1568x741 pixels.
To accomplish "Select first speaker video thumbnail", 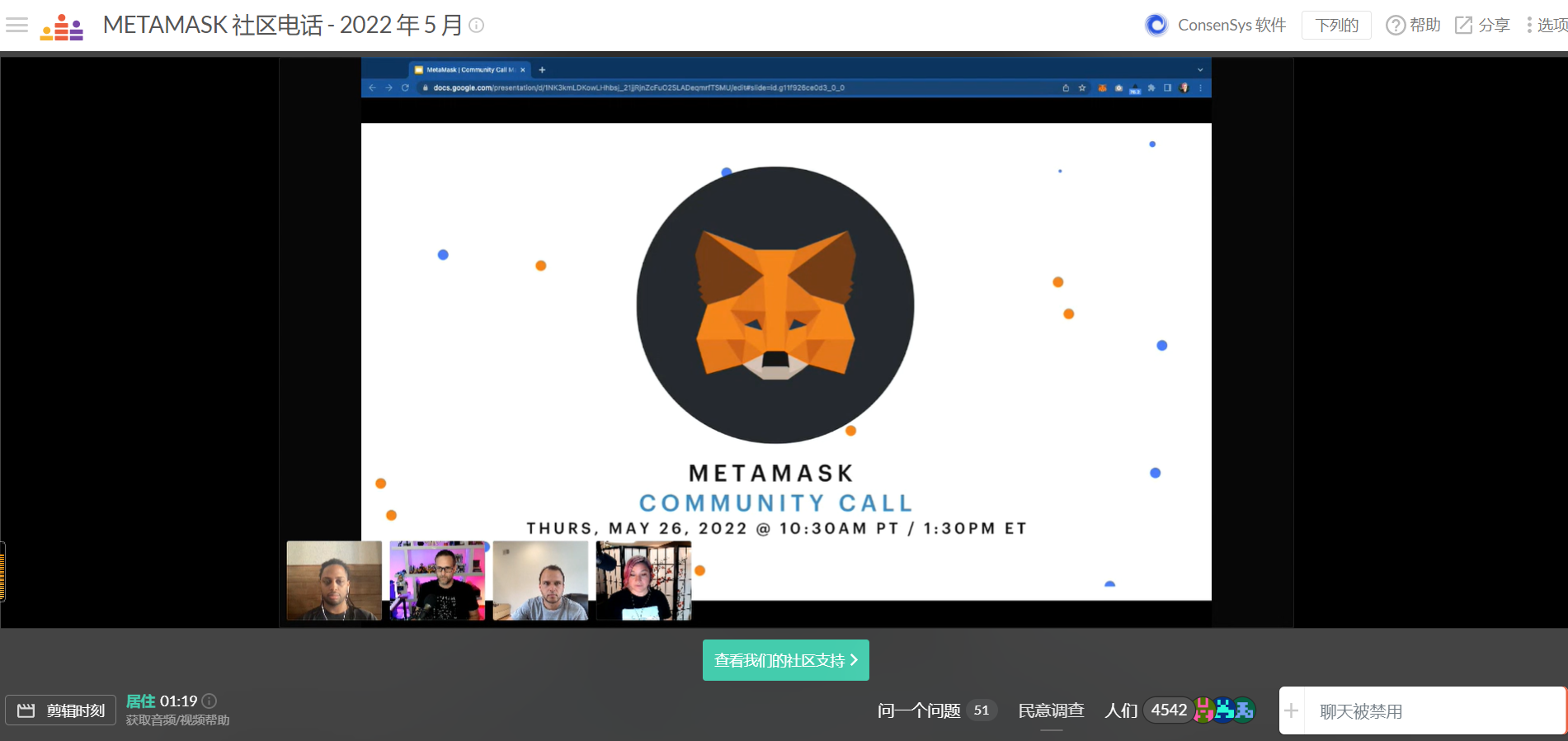I will click(334, 580).
